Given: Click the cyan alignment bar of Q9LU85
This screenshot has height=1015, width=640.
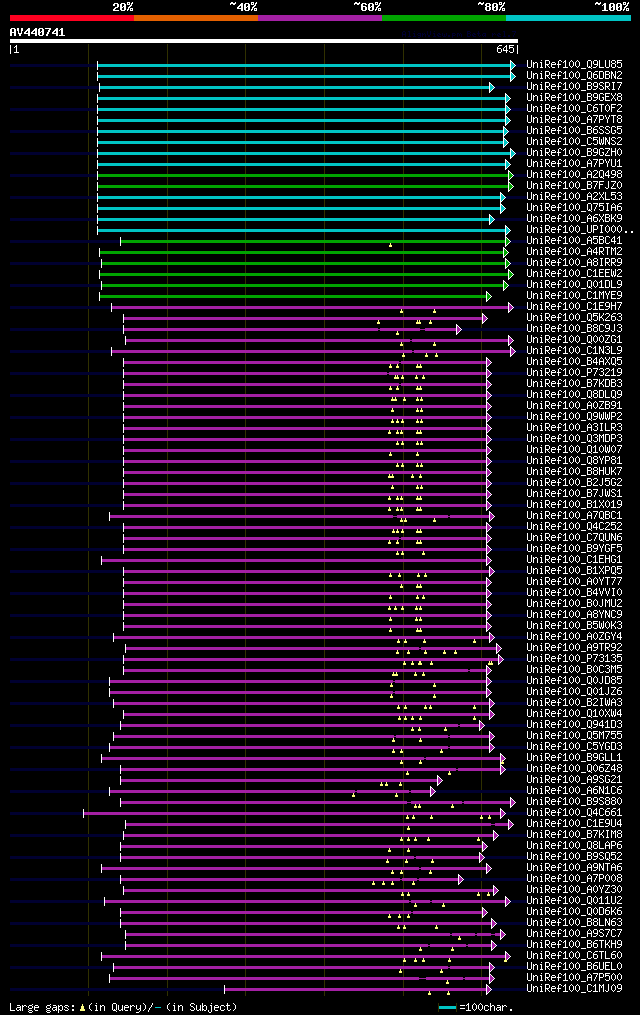Looking at the screenshot, I should tap(306, 65).
